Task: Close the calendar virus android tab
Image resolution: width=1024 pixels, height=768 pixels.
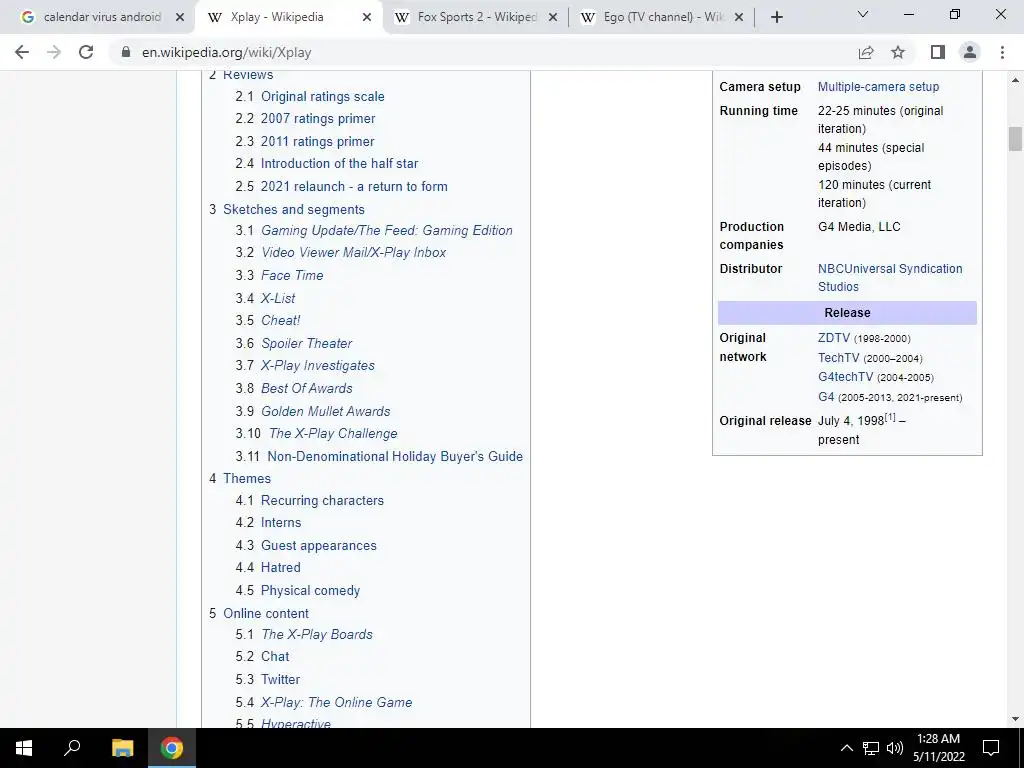Action: click(180, 17)
